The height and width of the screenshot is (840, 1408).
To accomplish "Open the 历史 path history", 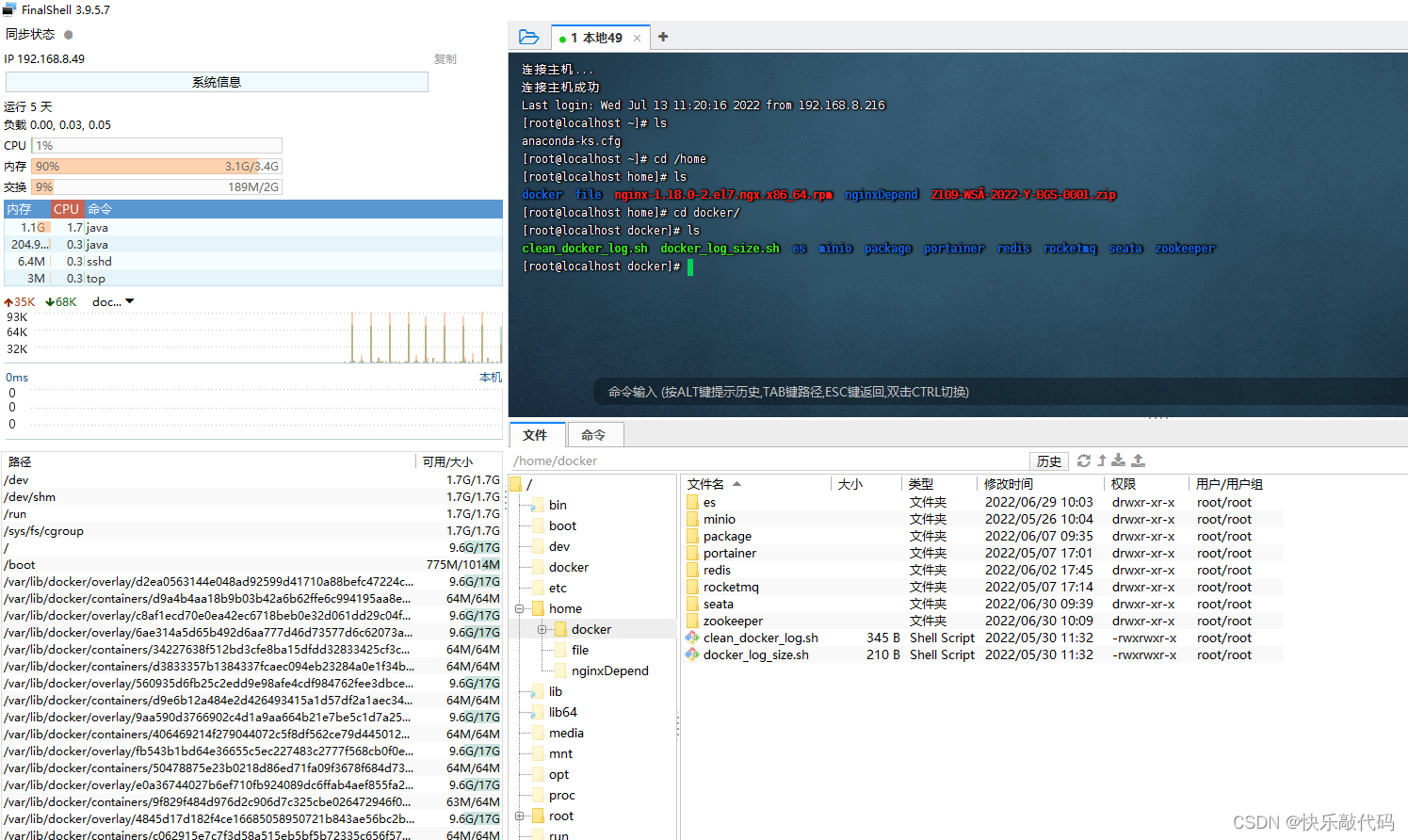I will click(x=1048, y=460).
